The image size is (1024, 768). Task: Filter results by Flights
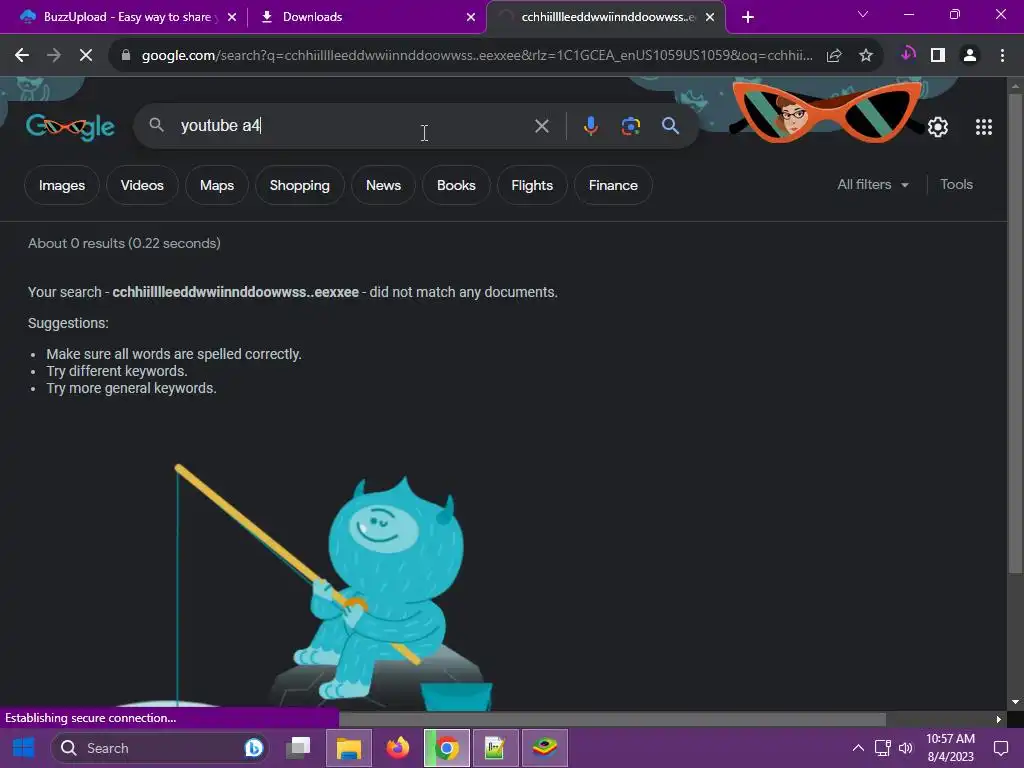point(532,185)
